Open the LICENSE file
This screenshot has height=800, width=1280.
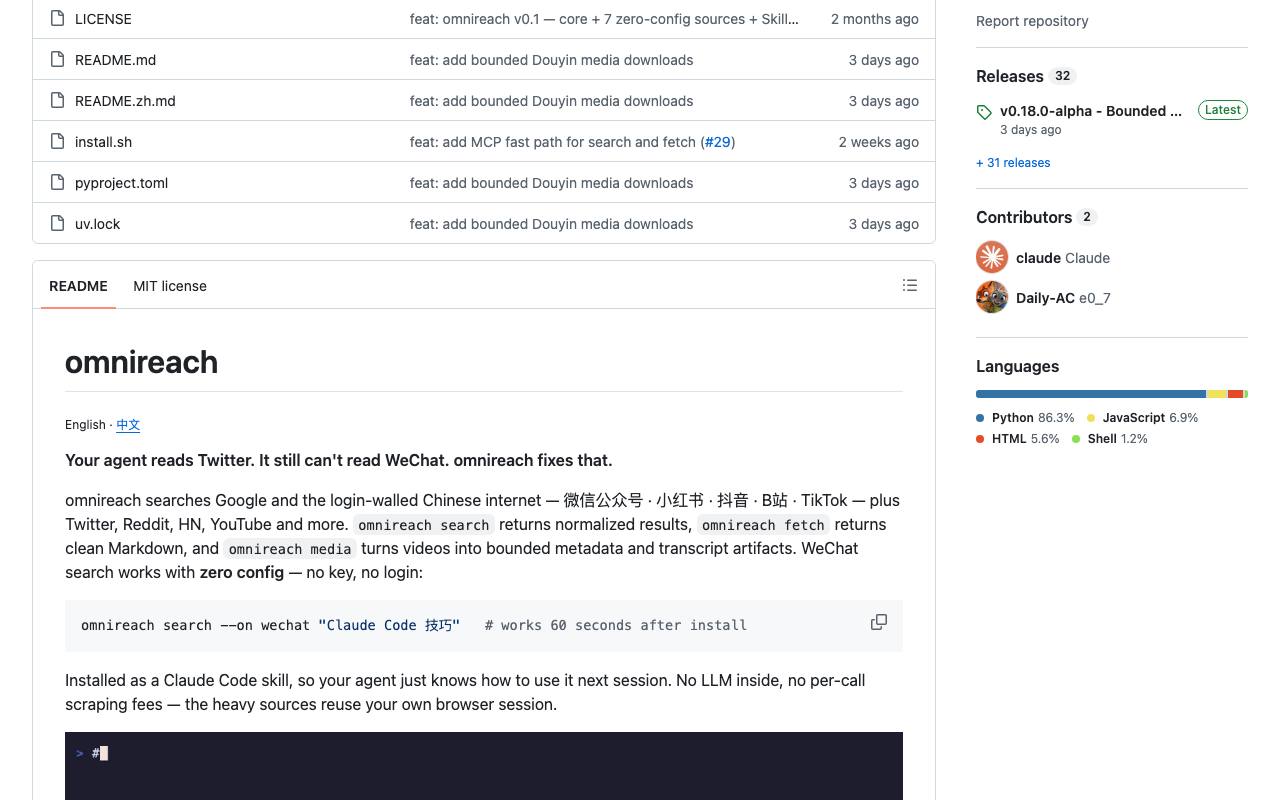[103, 19]
